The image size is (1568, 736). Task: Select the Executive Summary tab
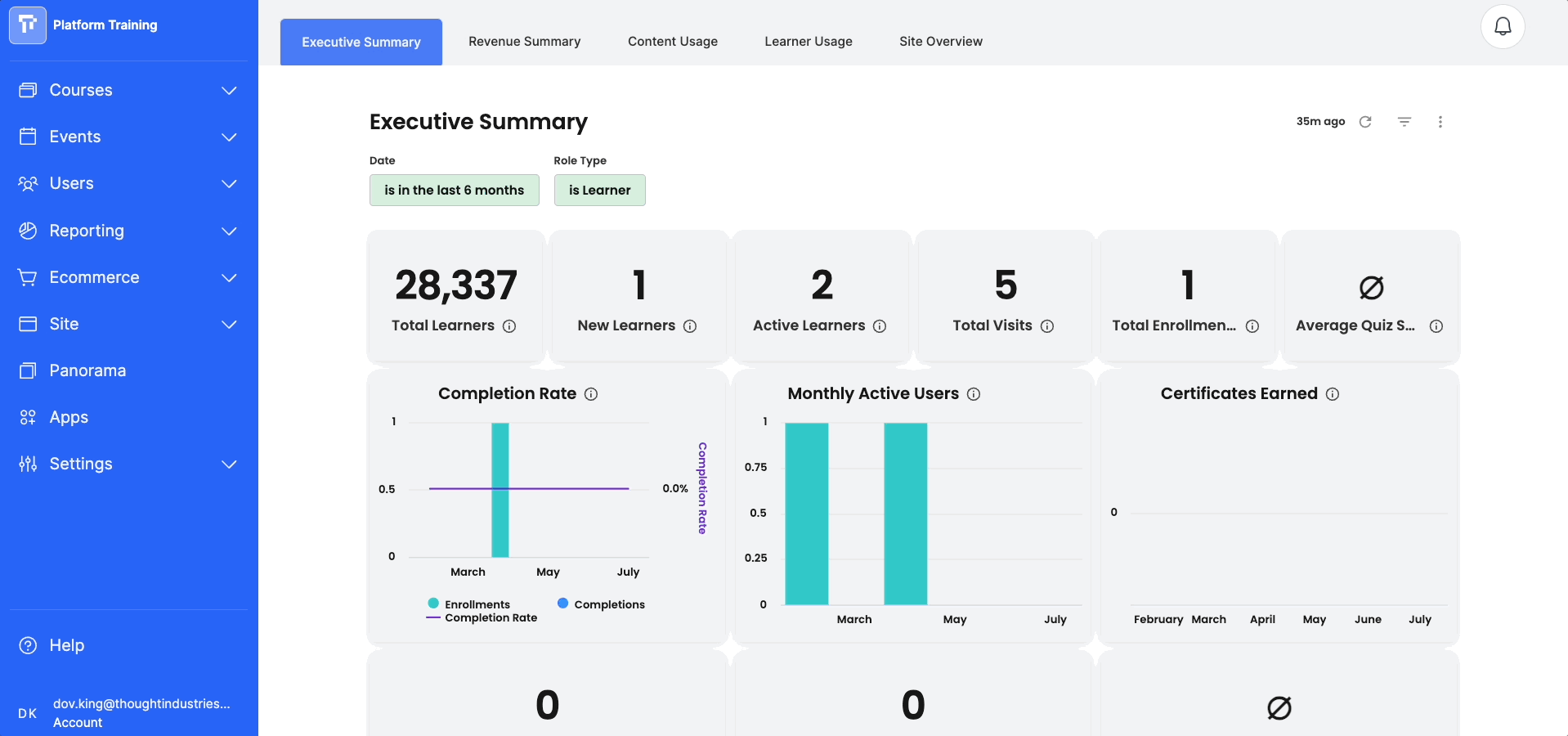point(361,42)
